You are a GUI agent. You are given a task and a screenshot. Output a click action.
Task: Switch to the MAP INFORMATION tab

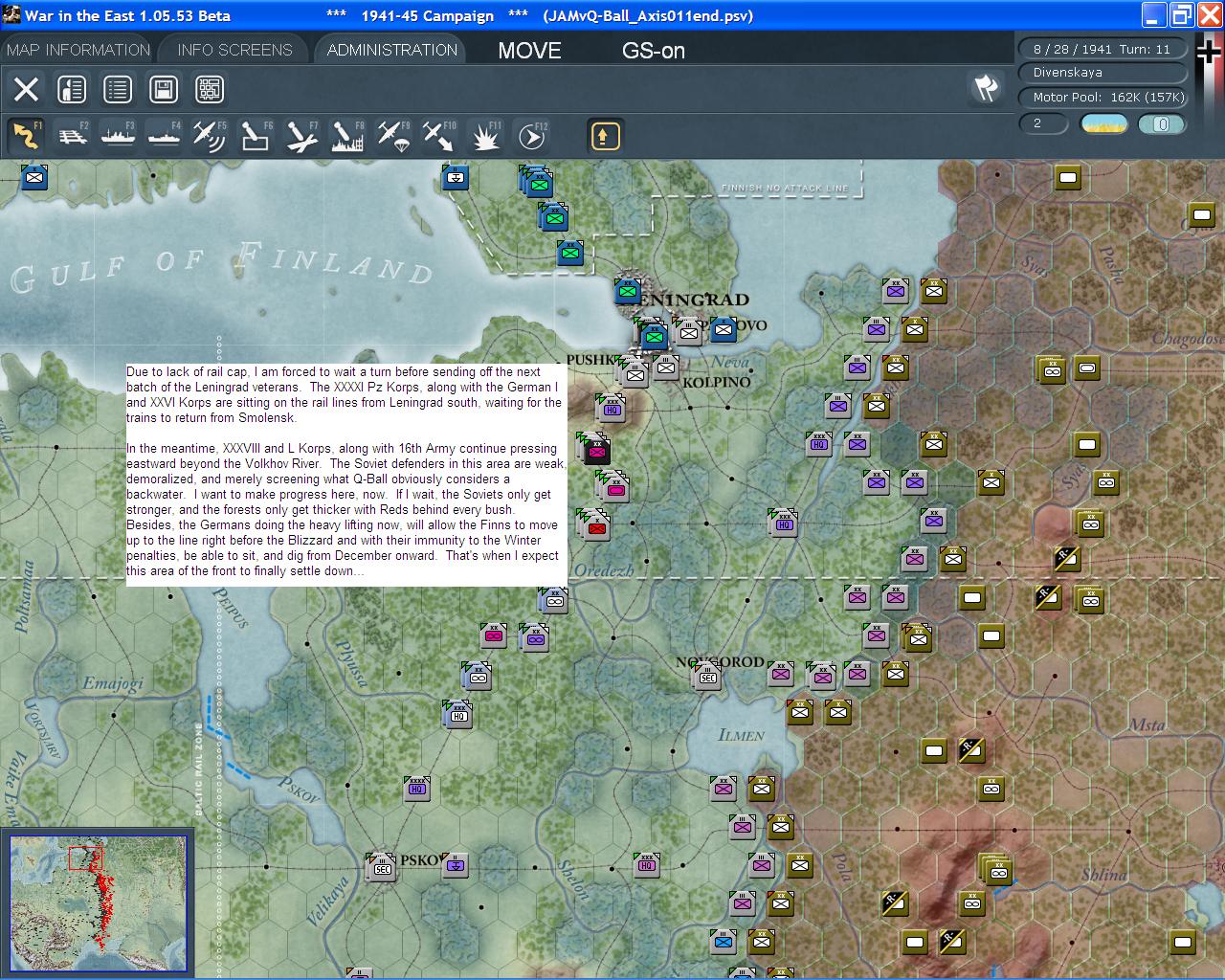pos(78,50)
